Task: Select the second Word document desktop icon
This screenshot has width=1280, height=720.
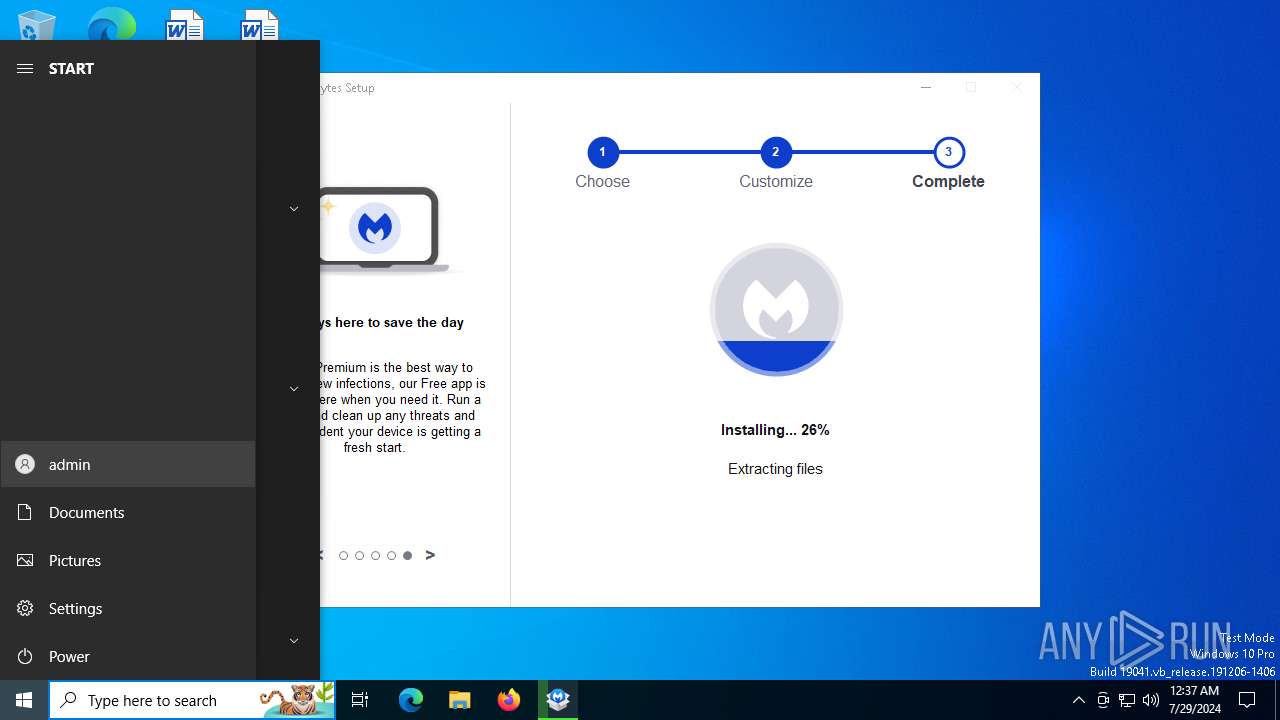Action: tap(260, 25)
